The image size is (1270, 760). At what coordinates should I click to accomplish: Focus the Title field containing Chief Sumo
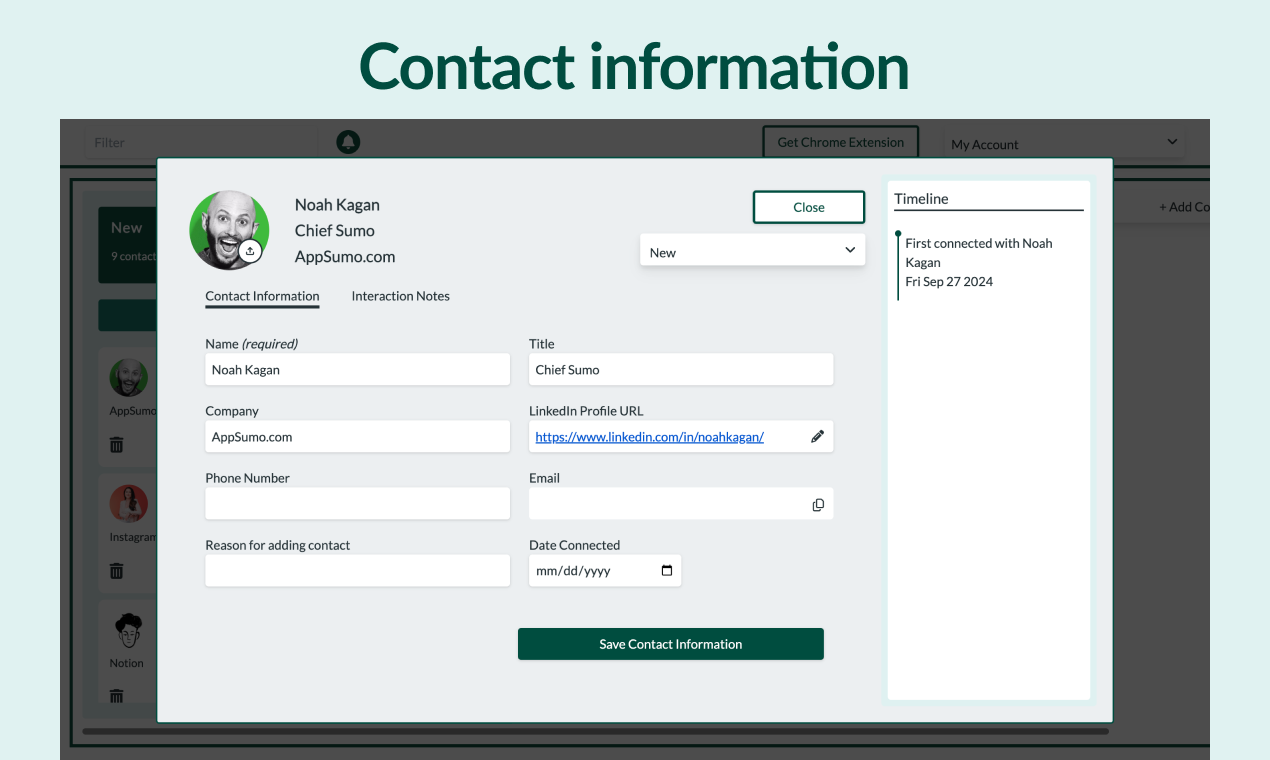pyautogui.click(x=681, y=369)
